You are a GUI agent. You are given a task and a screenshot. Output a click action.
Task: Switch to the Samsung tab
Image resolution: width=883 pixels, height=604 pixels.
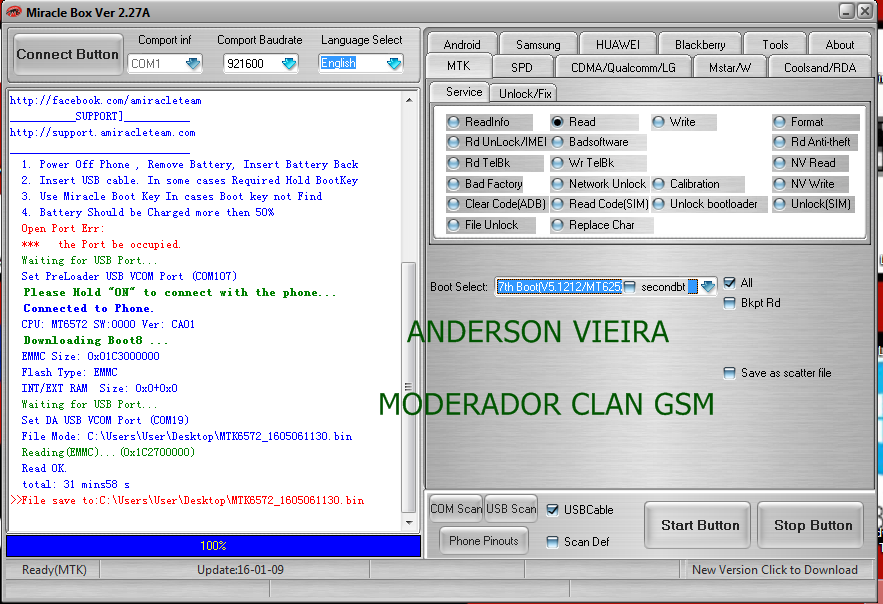click(538, 44)
